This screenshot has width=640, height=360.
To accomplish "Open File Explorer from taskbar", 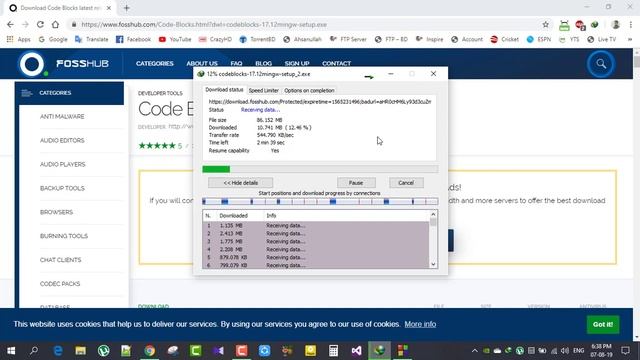I will point(80,351).
